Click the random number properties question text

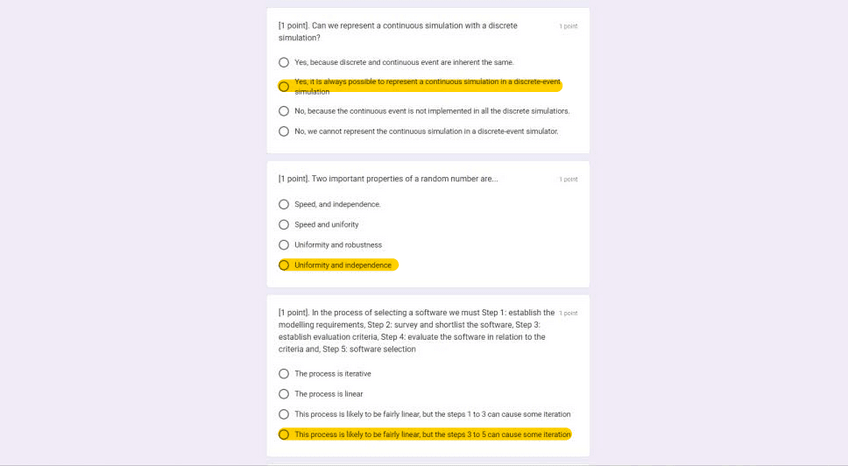click(388, 179)
